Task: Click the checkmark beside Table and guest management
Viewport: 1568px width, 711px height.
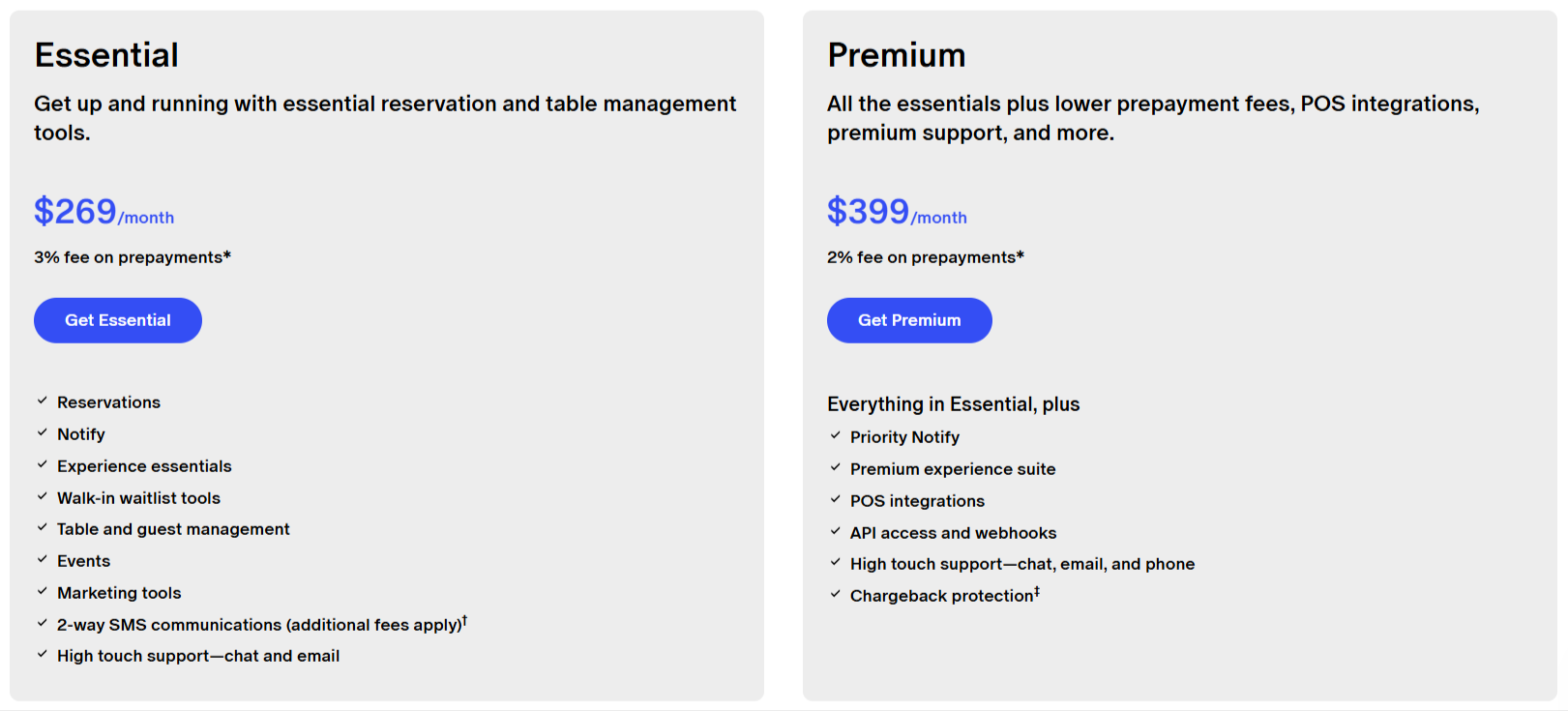Action: 43,527
